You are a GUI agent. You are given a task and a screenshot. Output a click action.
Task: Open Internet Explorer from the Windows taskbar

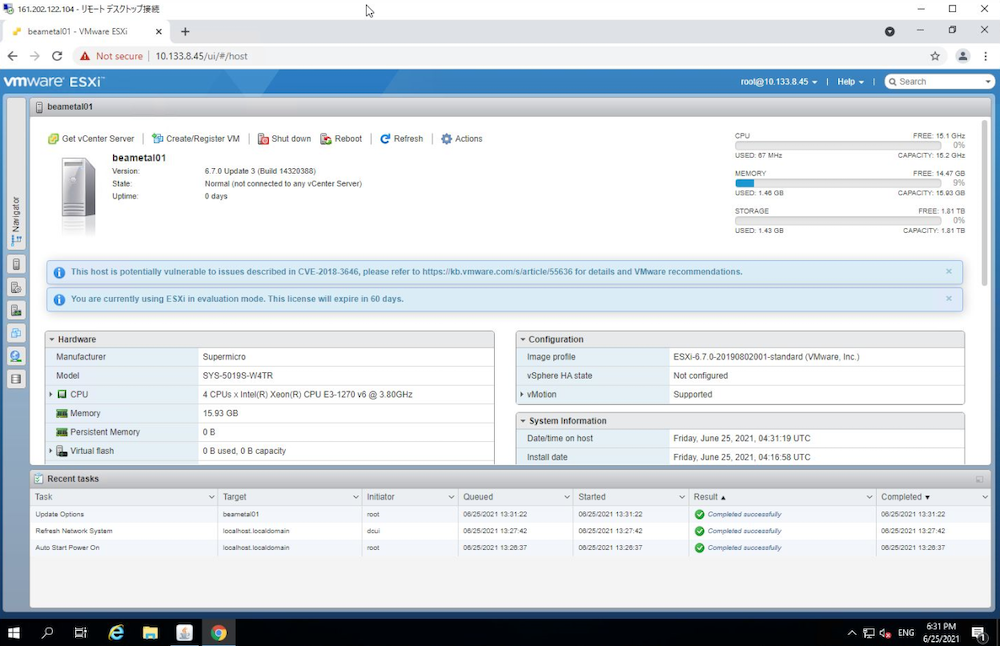coord(116,633)
